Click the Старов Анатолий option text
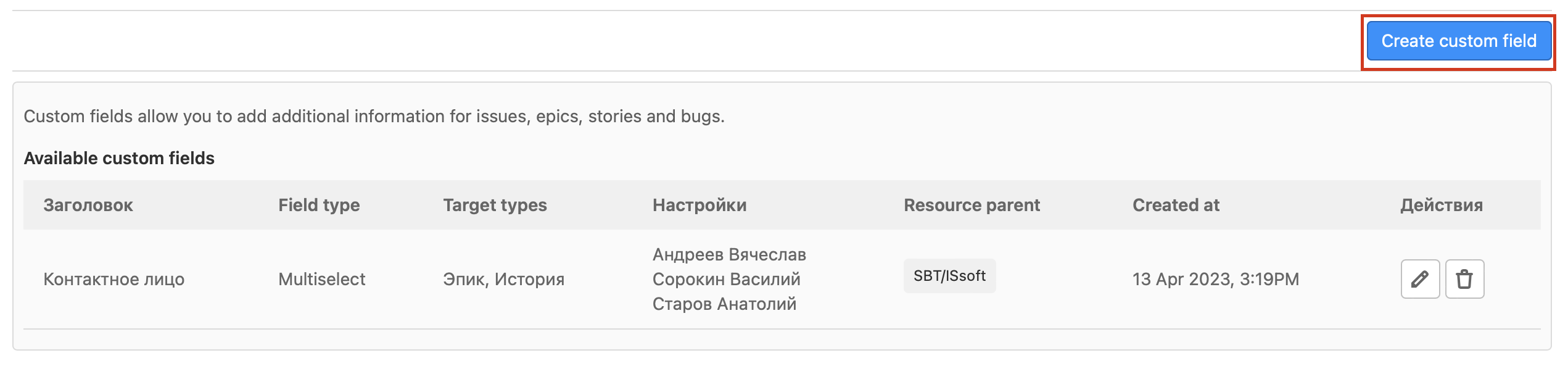This screenshot has height=379, width=1568. [x=724, y=304]
